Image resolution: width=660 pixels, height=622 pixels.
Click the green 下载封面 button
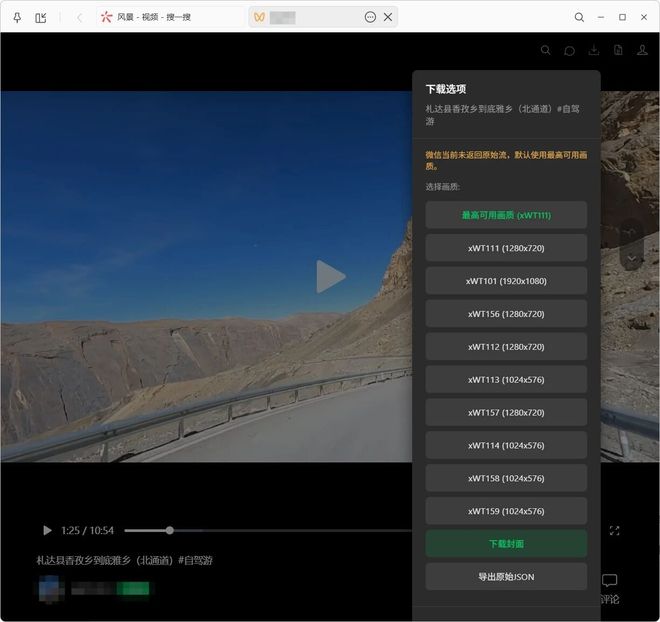pos(506,544)
